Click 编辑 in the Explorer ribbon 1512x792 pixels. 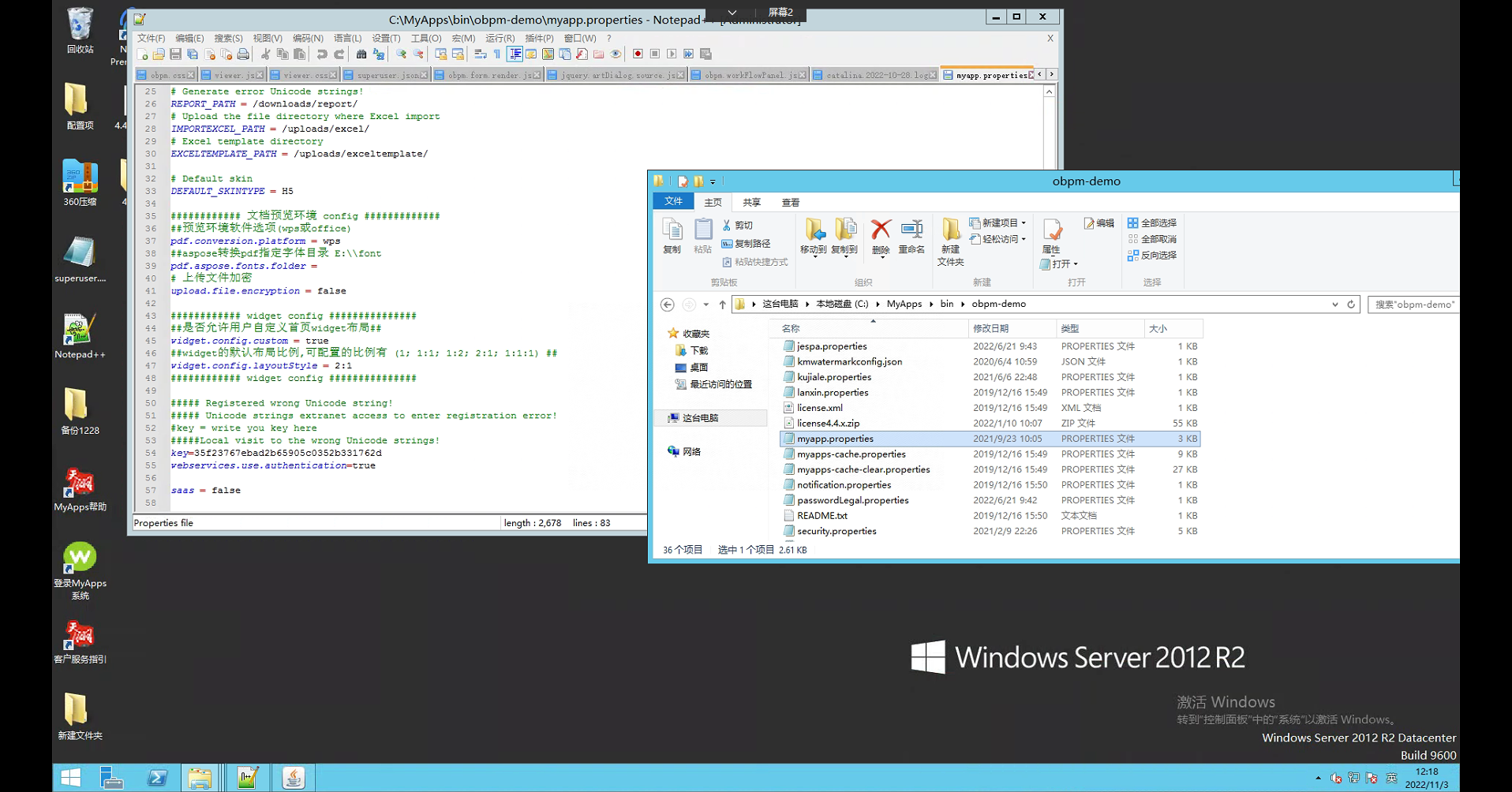[1099, 223]
